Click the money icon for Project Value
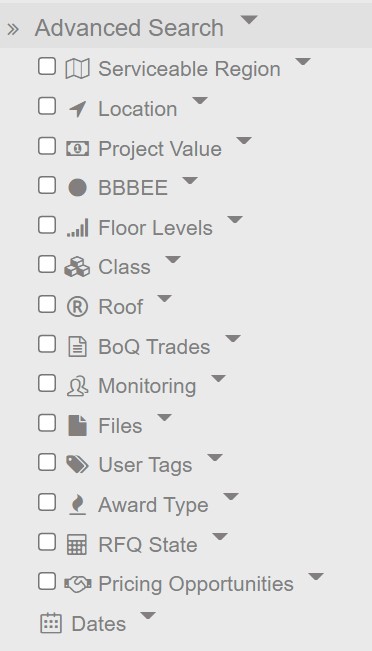 point(77,148)
